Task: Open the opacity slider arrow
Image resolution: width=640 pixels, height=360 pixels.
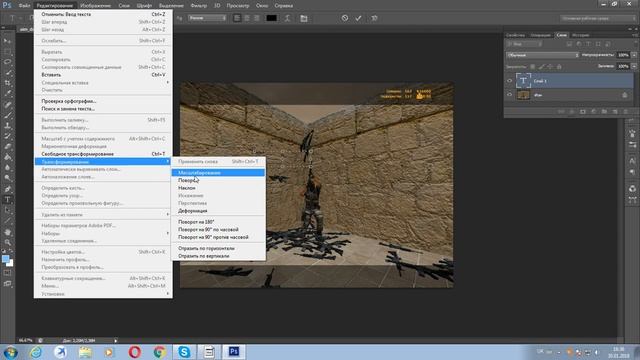Action: point(634,55)
